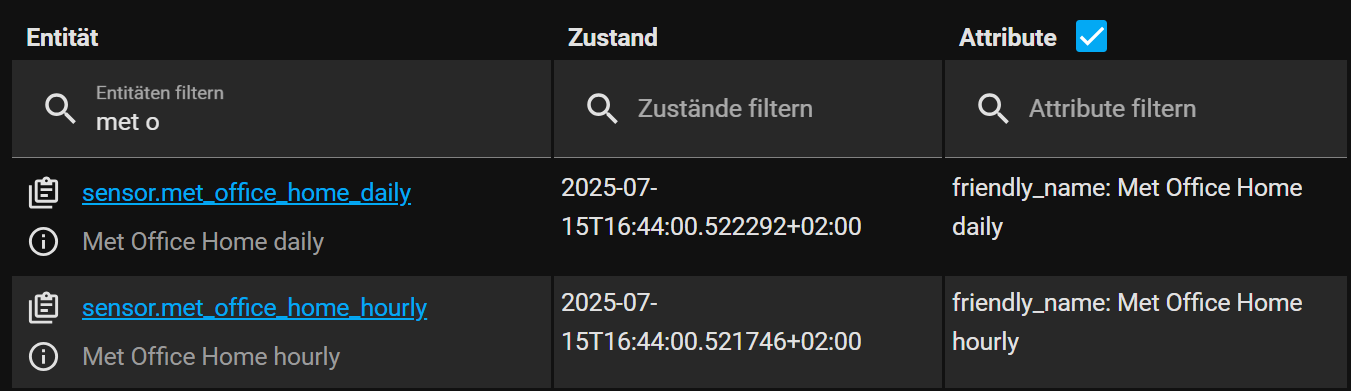
Task: Copy the sensor.met_office_home_hourly entity ID
Action: (43, 308)
